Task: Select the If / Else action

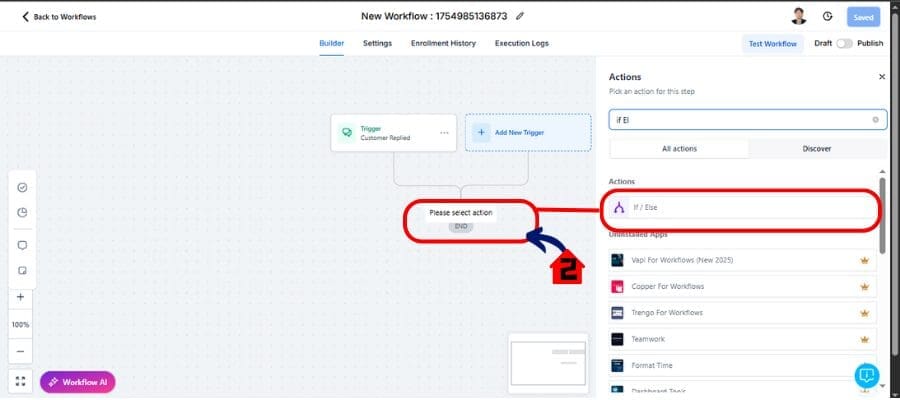Action: coord(740,208)
